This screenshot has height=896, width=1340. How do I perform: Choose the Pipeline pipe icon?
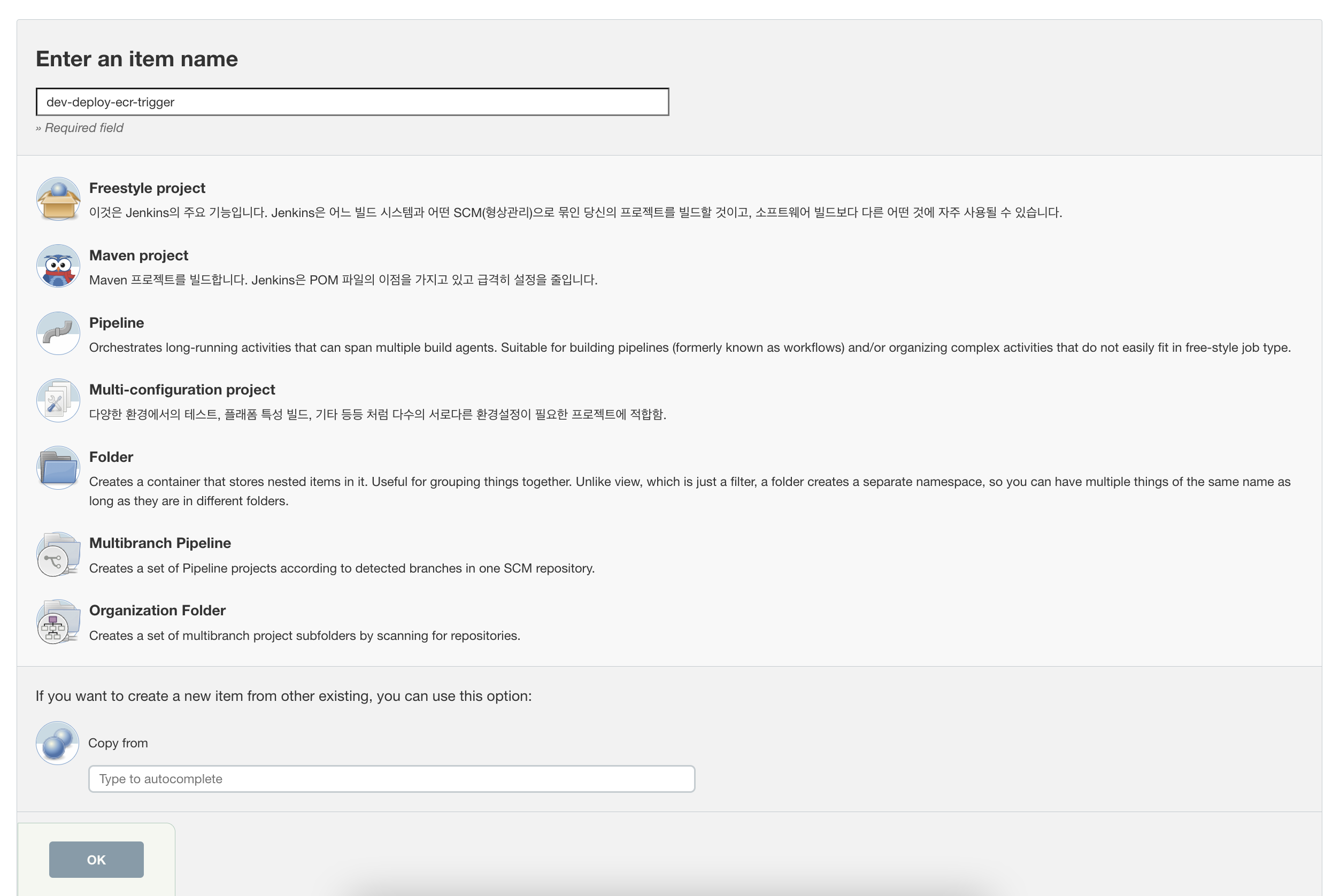pos(58,333)
